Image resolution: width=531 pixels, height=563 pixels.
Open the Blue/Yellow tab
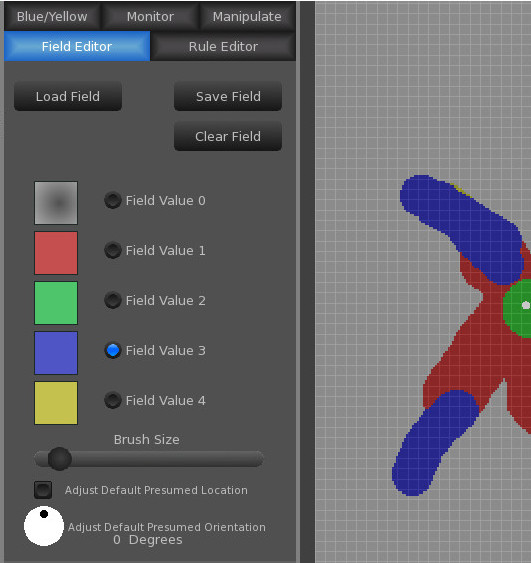click(x=52, y=17)
